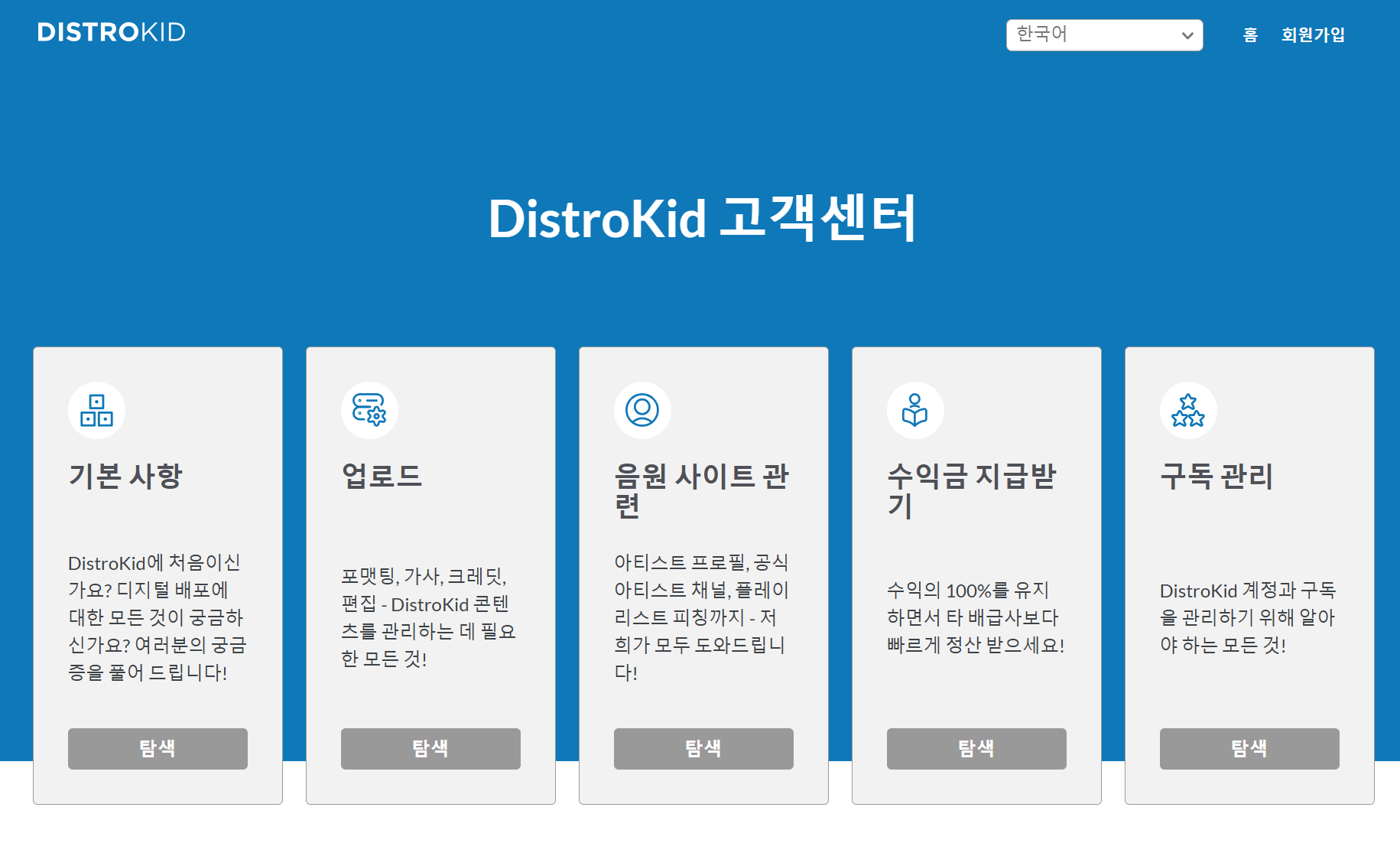This screenshot has height=843, width=1400.
Task: Click the DistroKid 고객센터 page heading
Action: pyautogui.click(x=701, y=219)
